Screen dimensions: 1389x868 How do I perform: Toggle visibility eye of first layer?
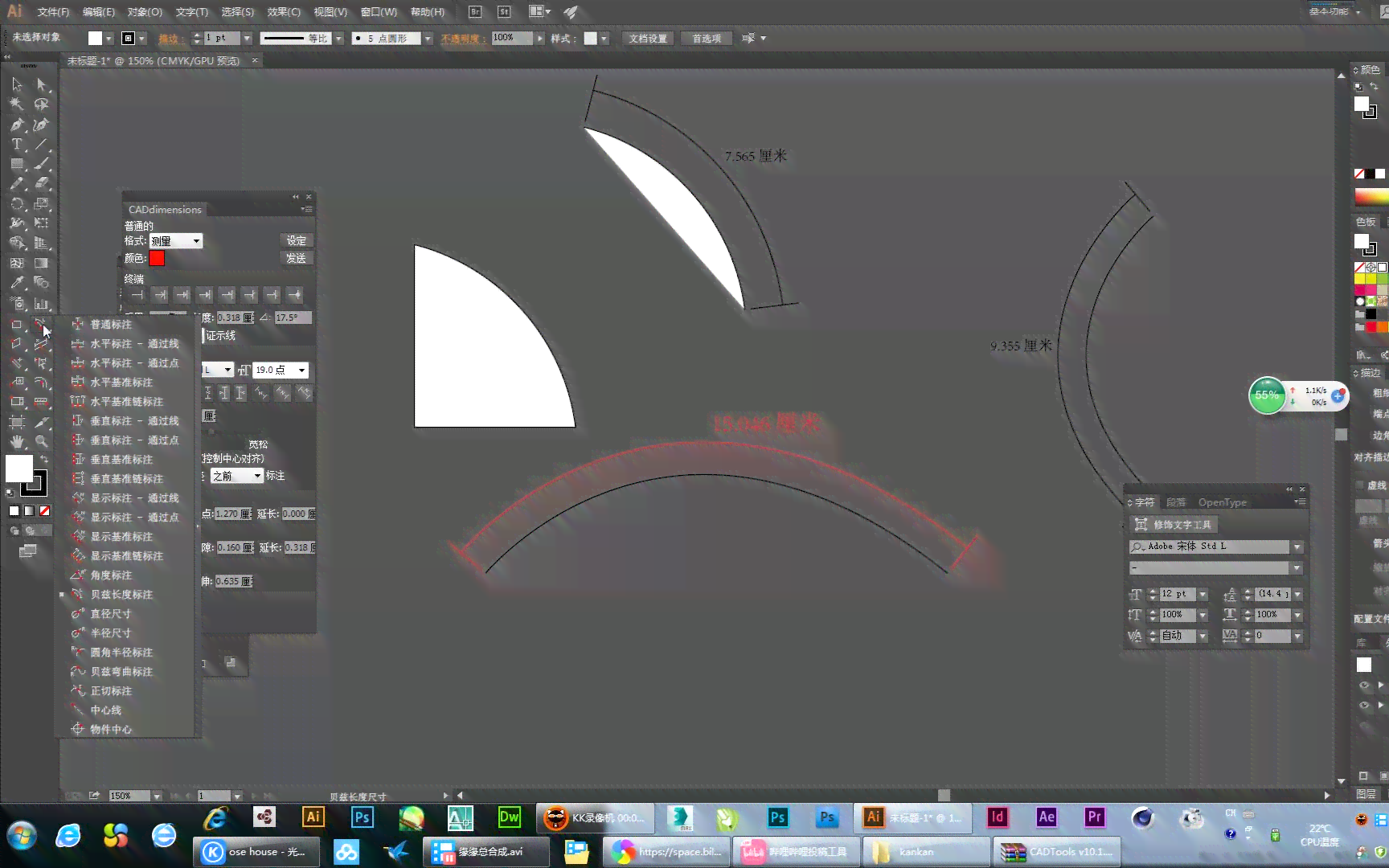[1364, 686]
